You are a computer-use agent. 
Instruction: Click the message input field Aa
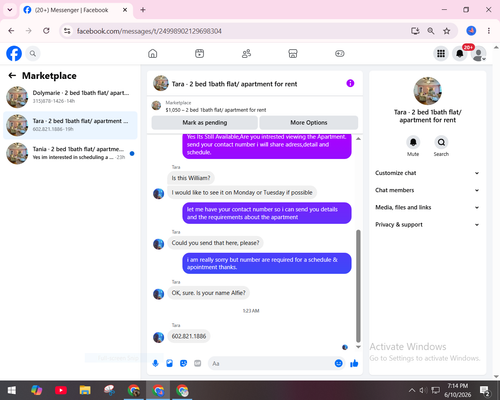tap(272, 363)
